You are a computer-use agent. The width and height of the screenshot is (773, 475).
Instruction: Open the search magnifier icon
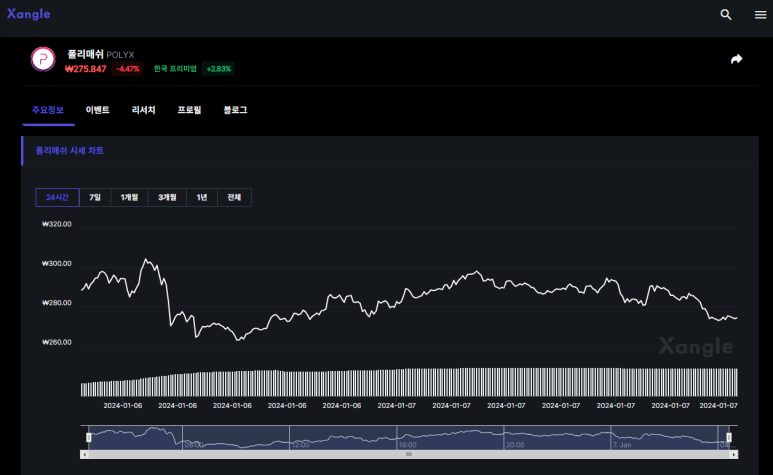(x=726, y=14)
